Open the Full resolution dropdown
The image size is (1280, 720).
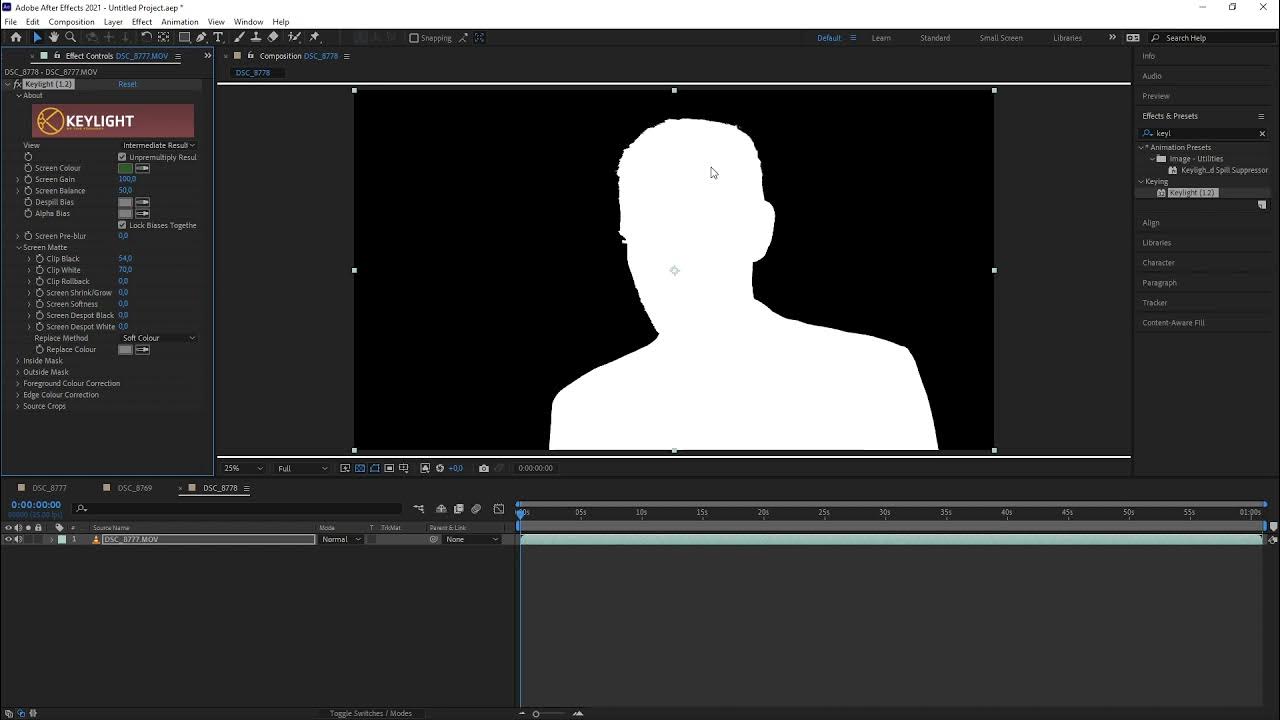pyautogui.click(x=302, y=468)
